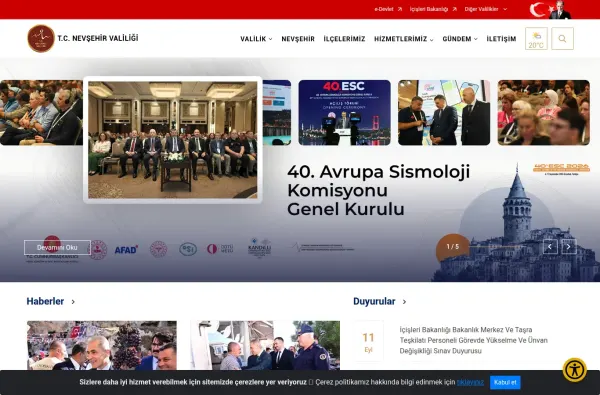
Task: Click the 11 Eyl date badge
Action: click(368, 342)
